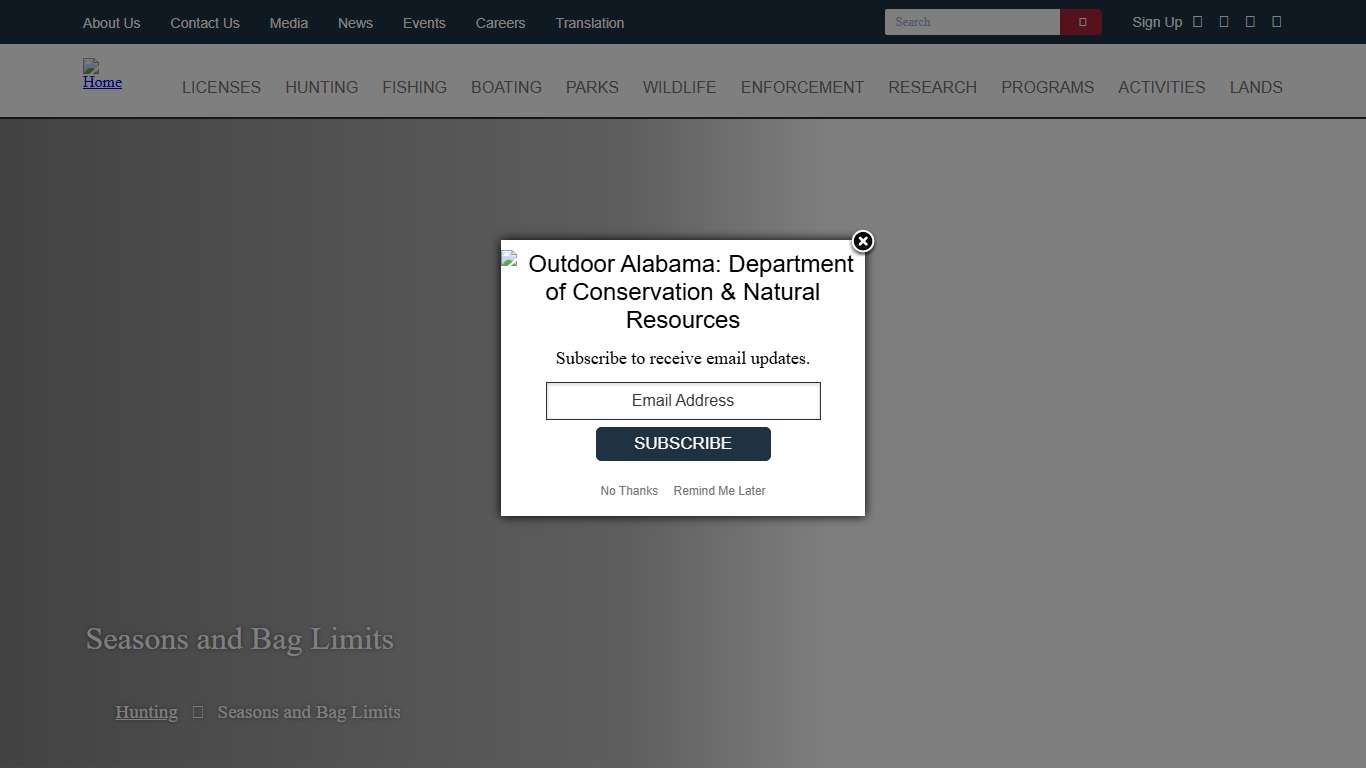Open the Hunting breadcrumb link
Viewport: 1366px width, 768px height.
(x=146, y=711)
